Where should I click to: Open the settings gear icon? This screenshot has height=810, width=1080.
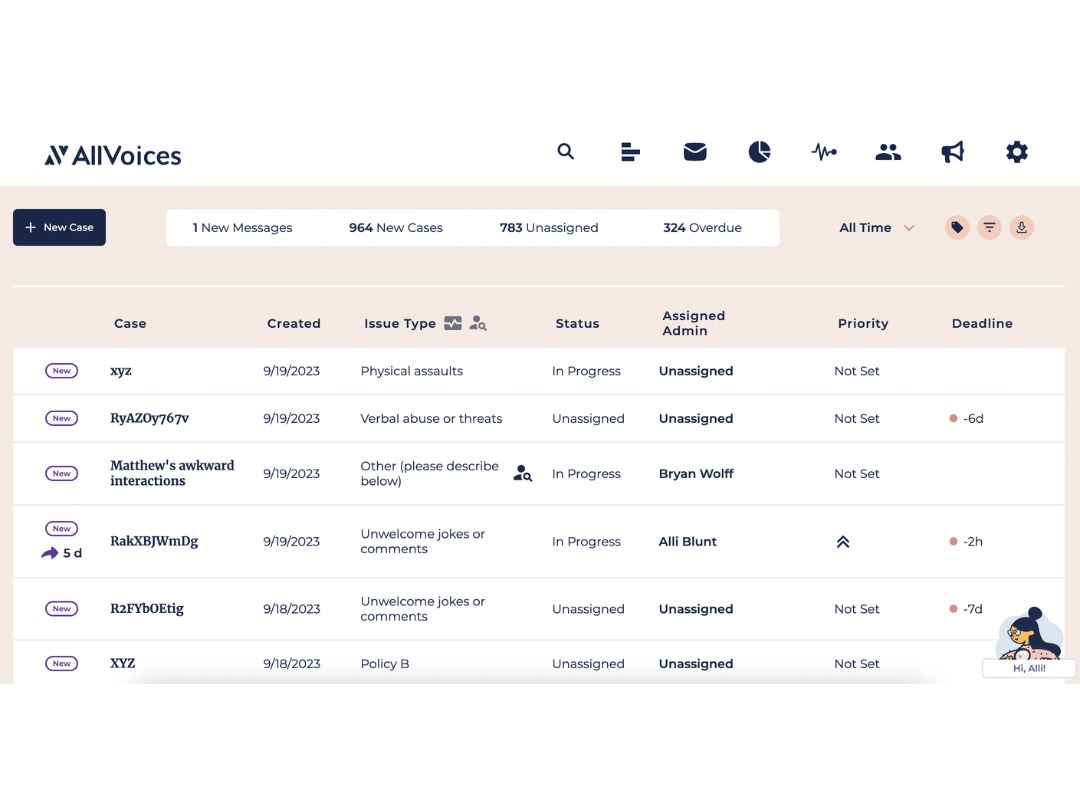tap(1017, 152)
